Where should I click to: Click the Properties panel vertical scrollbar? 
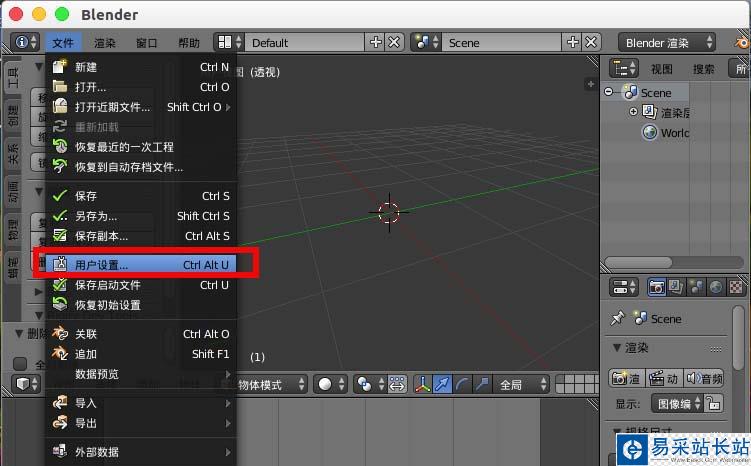[740, 338]
